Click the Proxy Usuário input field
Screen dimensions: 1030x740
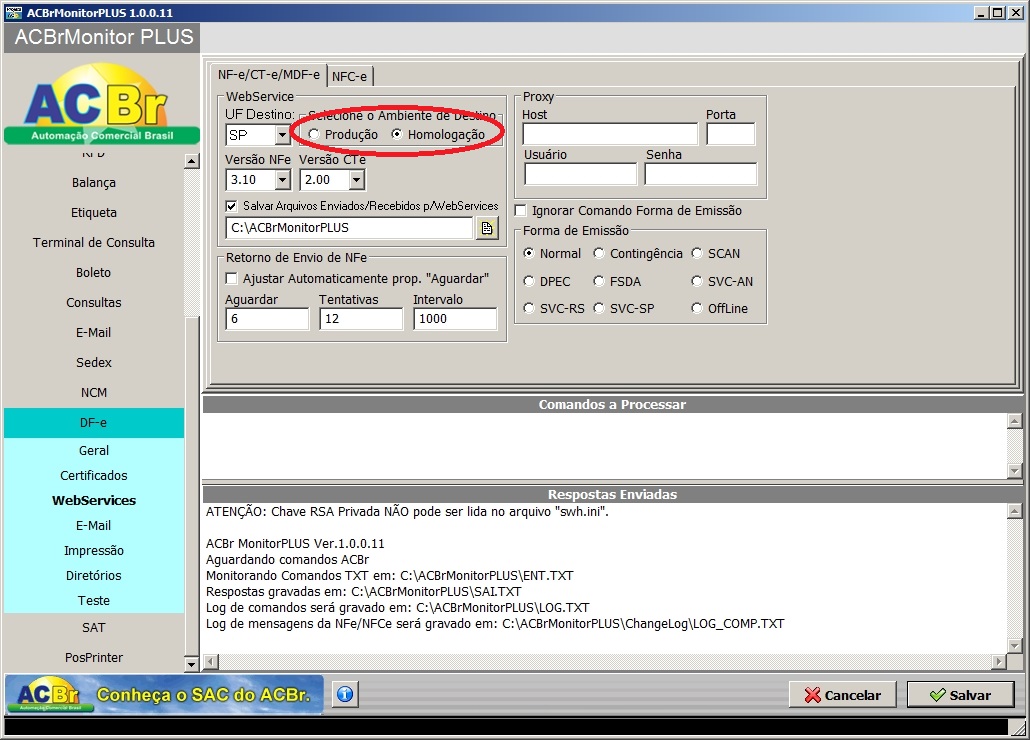(581, 174)
